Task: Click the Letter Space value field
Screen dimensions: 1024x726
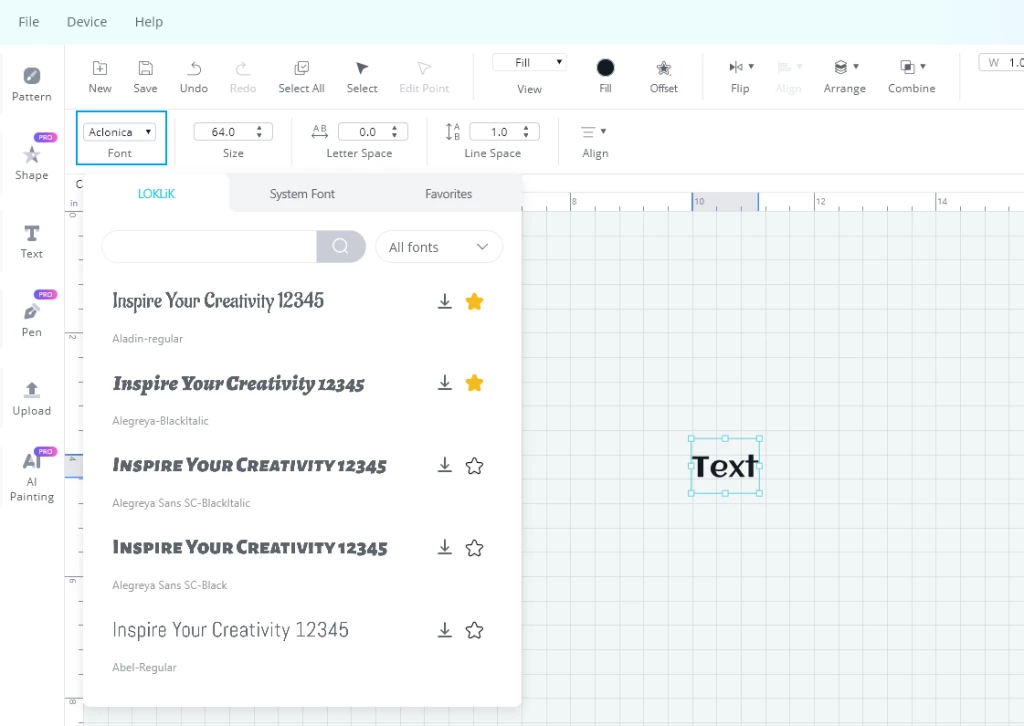Action: click(367, 132)
